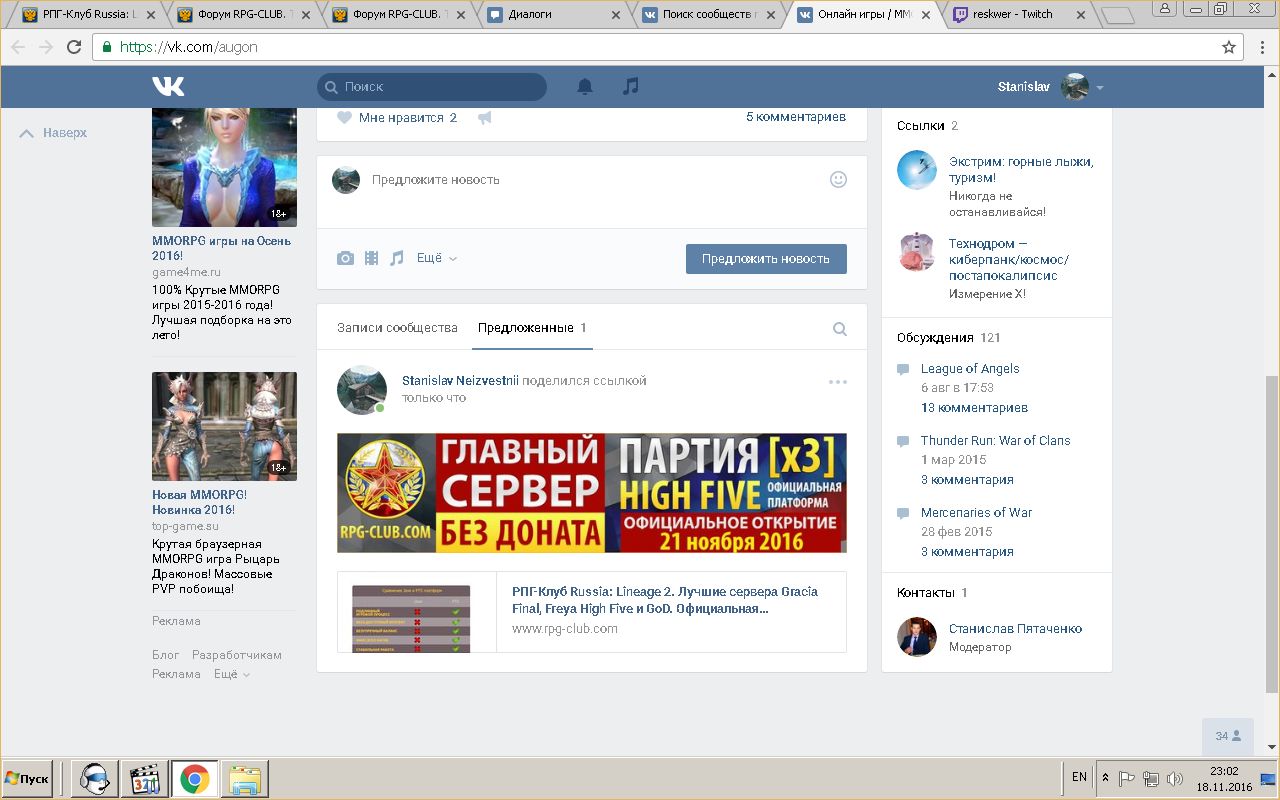Click the page vertical scrollbar thumb
This screenshot has height=800, width=1280.
(1272, 533)
